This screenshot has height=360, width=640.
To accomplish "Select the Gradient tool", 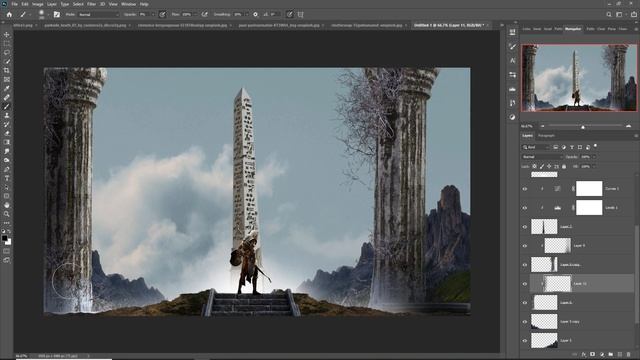I will (7, 142).
